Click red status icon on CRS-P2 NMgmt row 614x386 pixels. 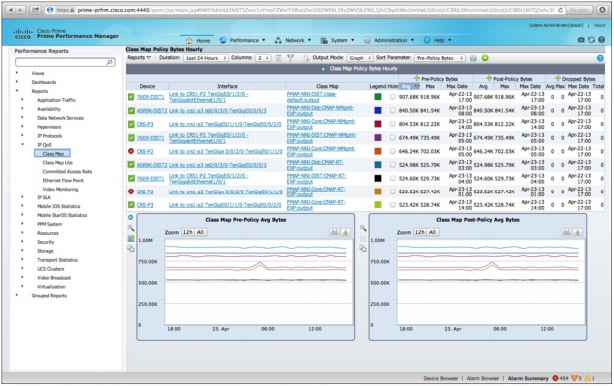[x=131, y=151]
